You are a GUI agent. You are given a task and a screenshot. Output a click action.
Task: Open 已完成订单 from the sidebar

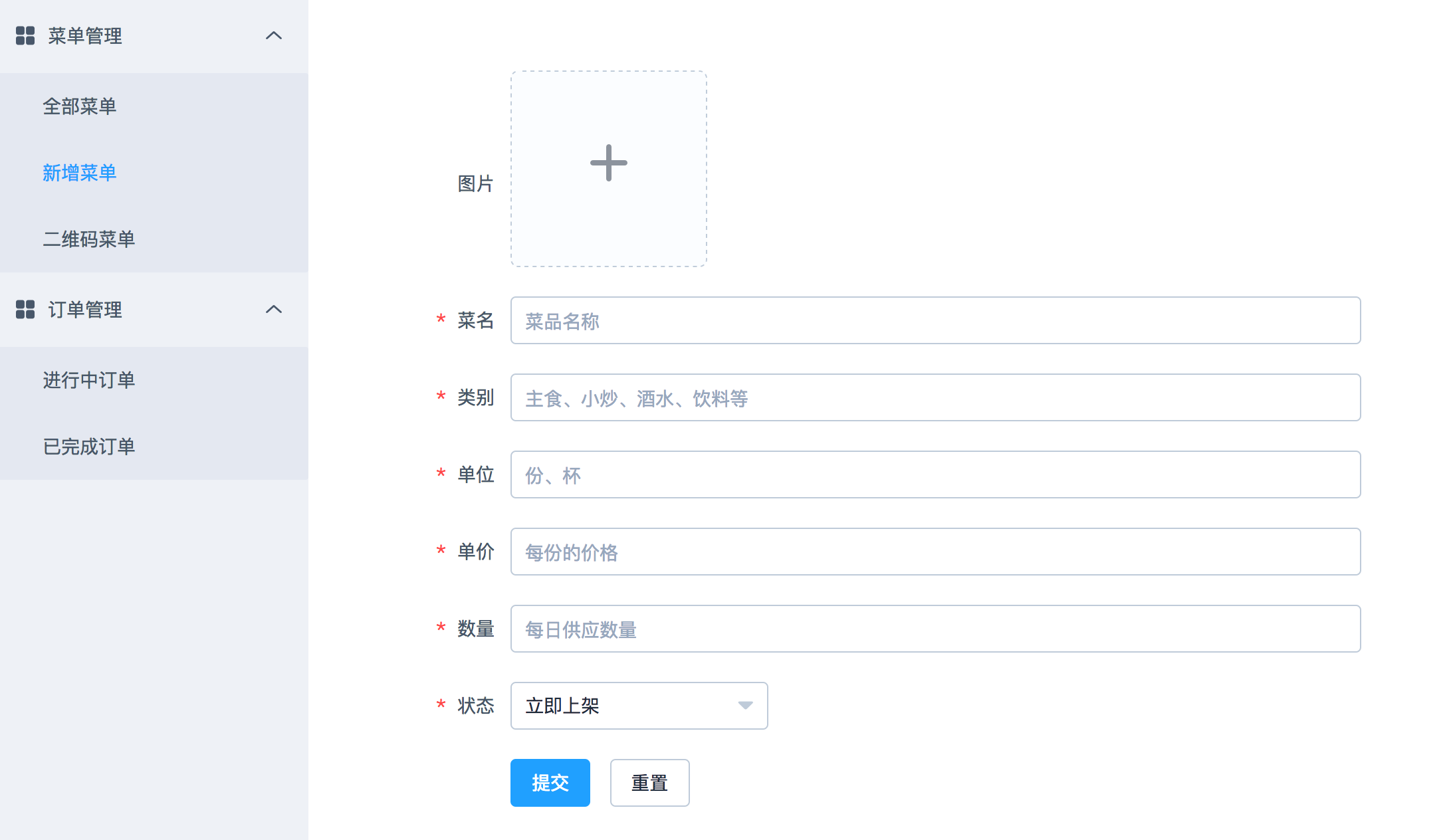89,446
